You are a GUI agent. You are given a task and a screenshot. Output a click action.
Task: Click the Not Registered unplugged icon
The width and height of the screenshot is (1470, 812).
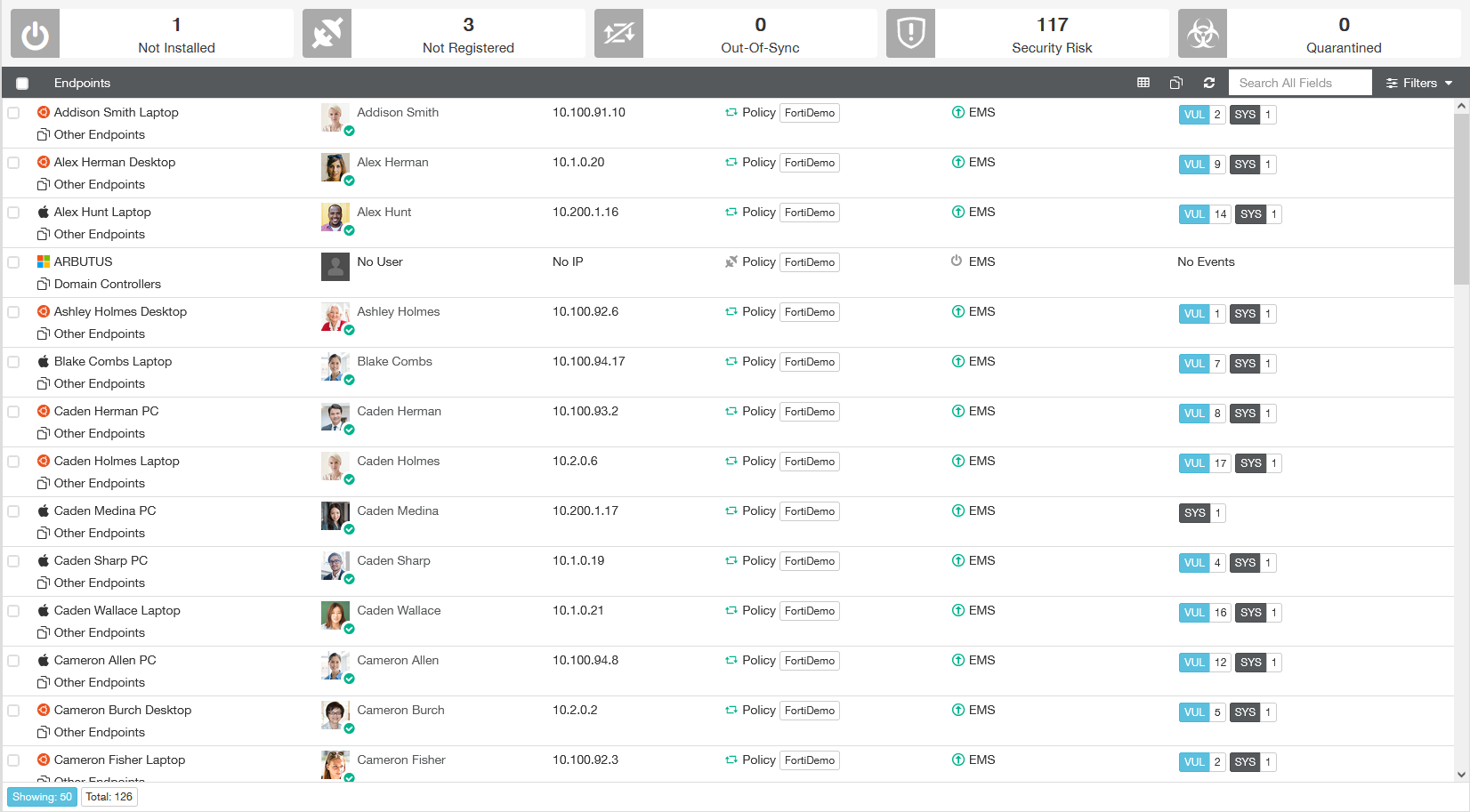pos(327,34)
